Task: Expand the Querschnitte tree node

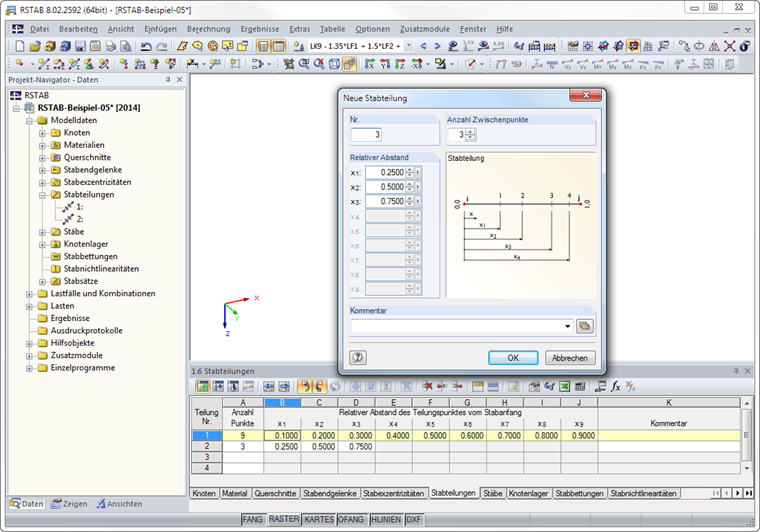Action: [x=43, y=157]
